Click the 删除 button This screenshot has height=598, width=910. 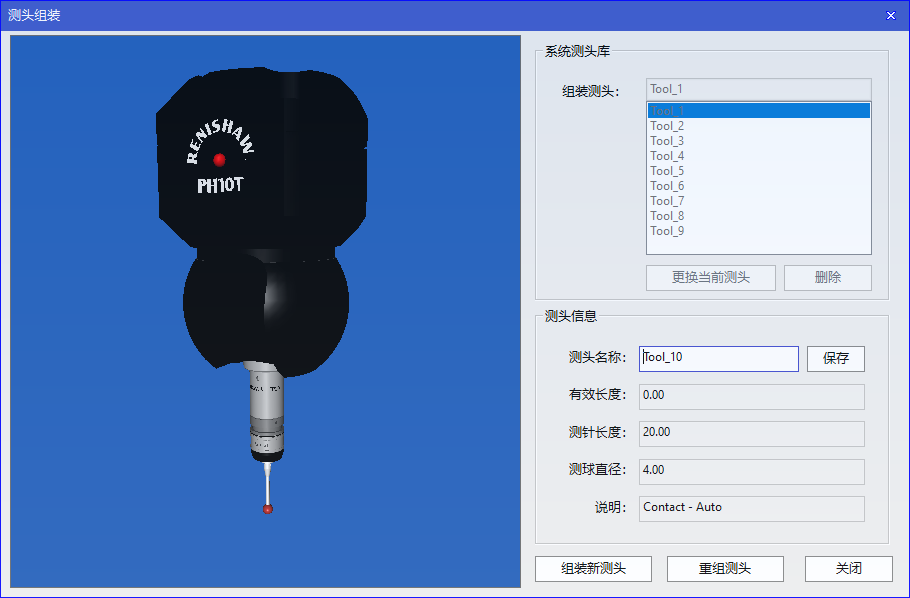tap(828, 278)
